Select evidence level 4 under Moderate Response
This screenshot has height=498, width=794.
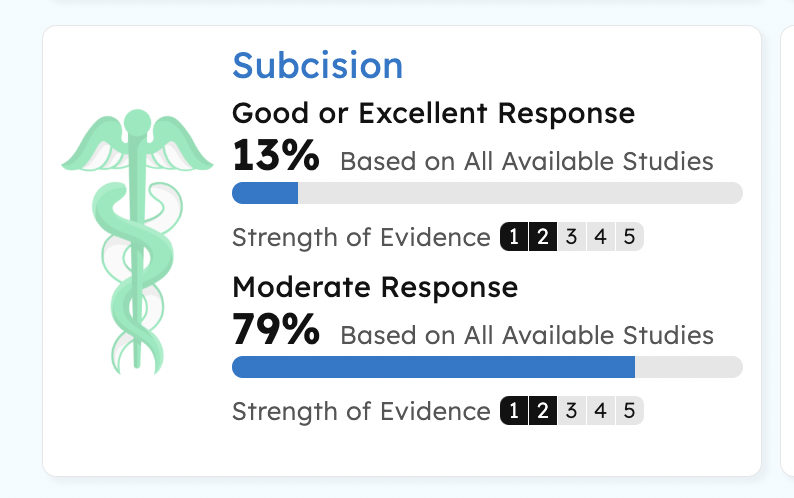(x=601, y=410)
